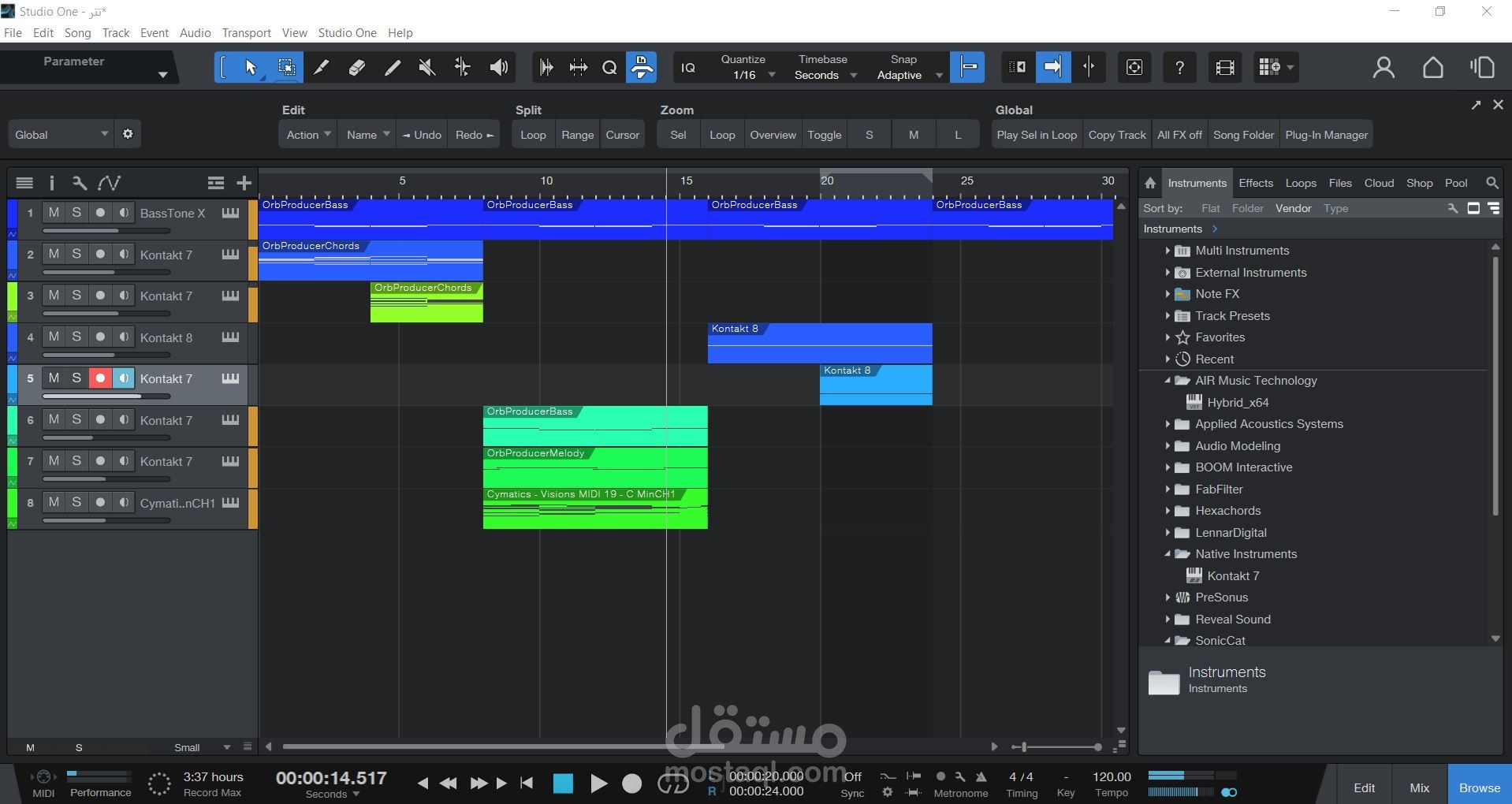Image resolution: width=1512 pixels, height=804 pixels.
Task: Open the track inspector info icon
Action: 52,183
